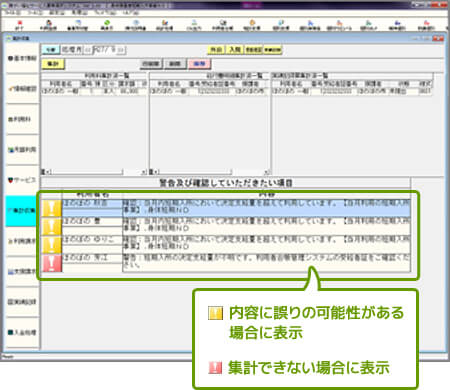Select the cyan highlighted 集計 sidebar tab

22,211
